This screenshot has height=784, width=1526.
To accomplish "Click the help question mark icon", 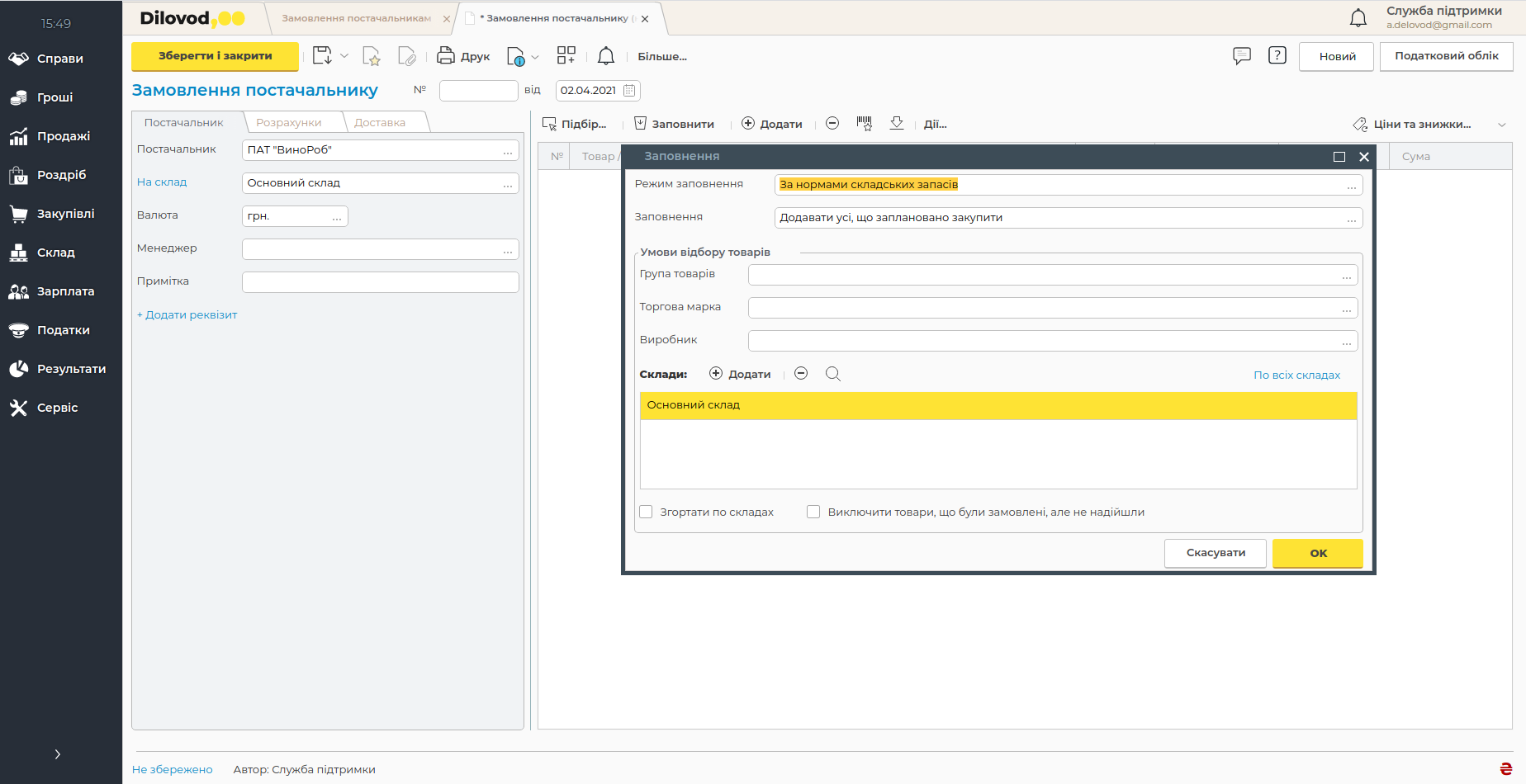I will pyautogui.click(x=1277, y=56).
